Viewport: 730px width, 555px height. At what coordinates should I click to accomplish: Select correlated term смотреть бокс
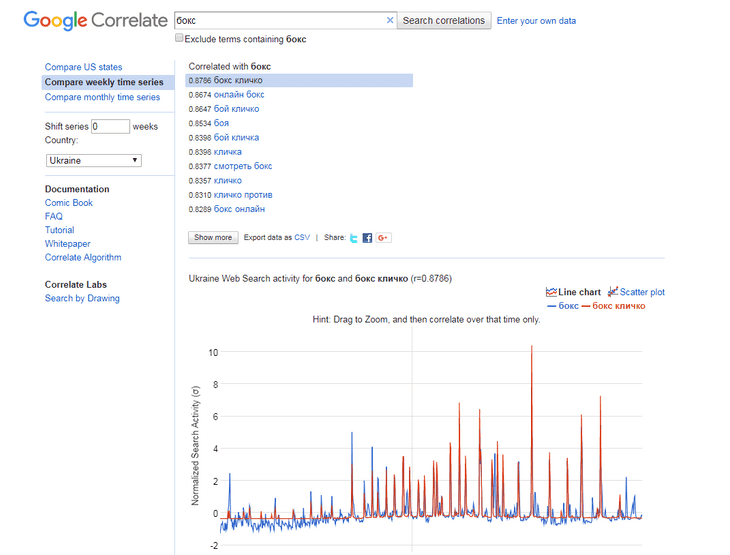pos(243,166)
